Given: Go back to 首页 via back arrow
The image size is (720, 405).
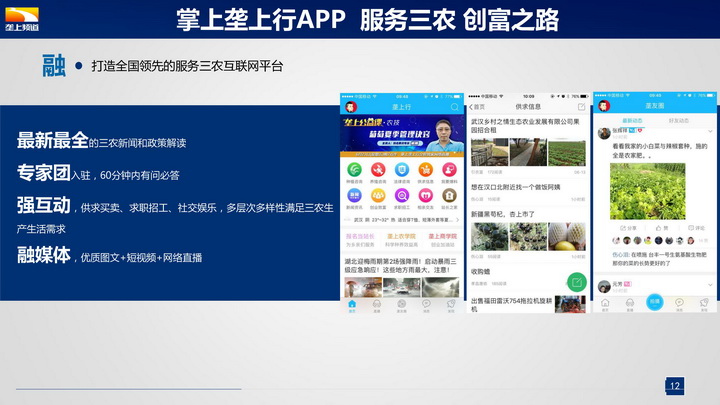Looking at the screenshot, I should click(x=477, y=107).
